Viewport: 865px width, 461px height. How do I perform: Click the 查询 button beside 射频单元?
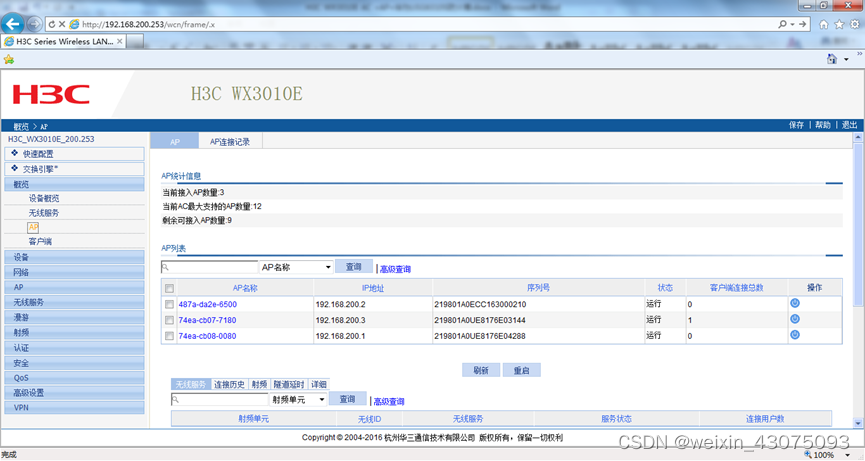click(348, 399)
